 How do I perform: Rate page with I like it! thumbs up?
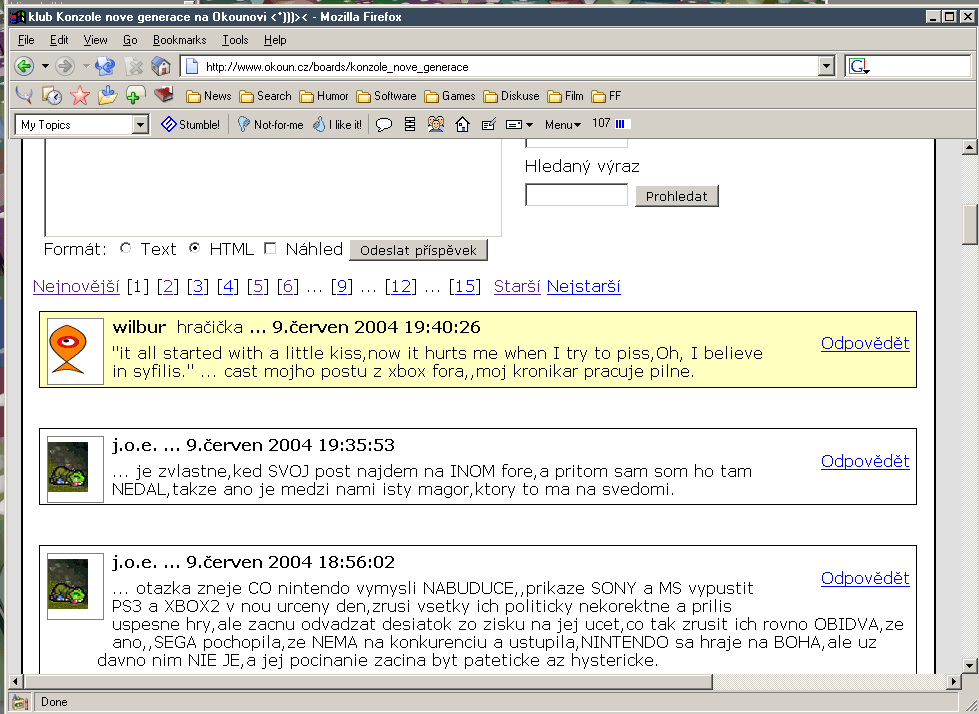[338, 124]
